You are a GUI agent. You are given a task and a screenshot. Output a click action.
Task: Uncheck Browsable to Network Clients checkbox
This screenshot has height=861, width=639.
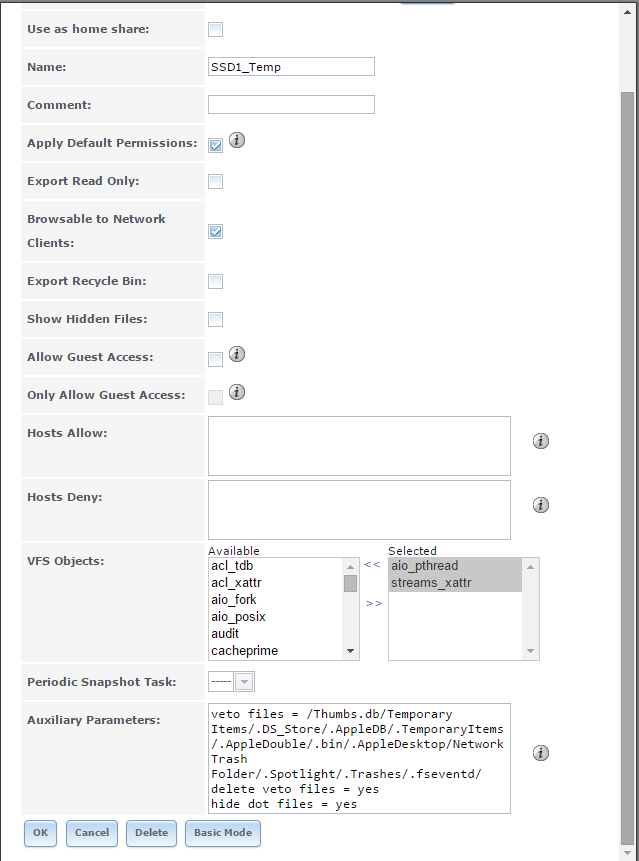pyautogui.click(x=216, y=232)
